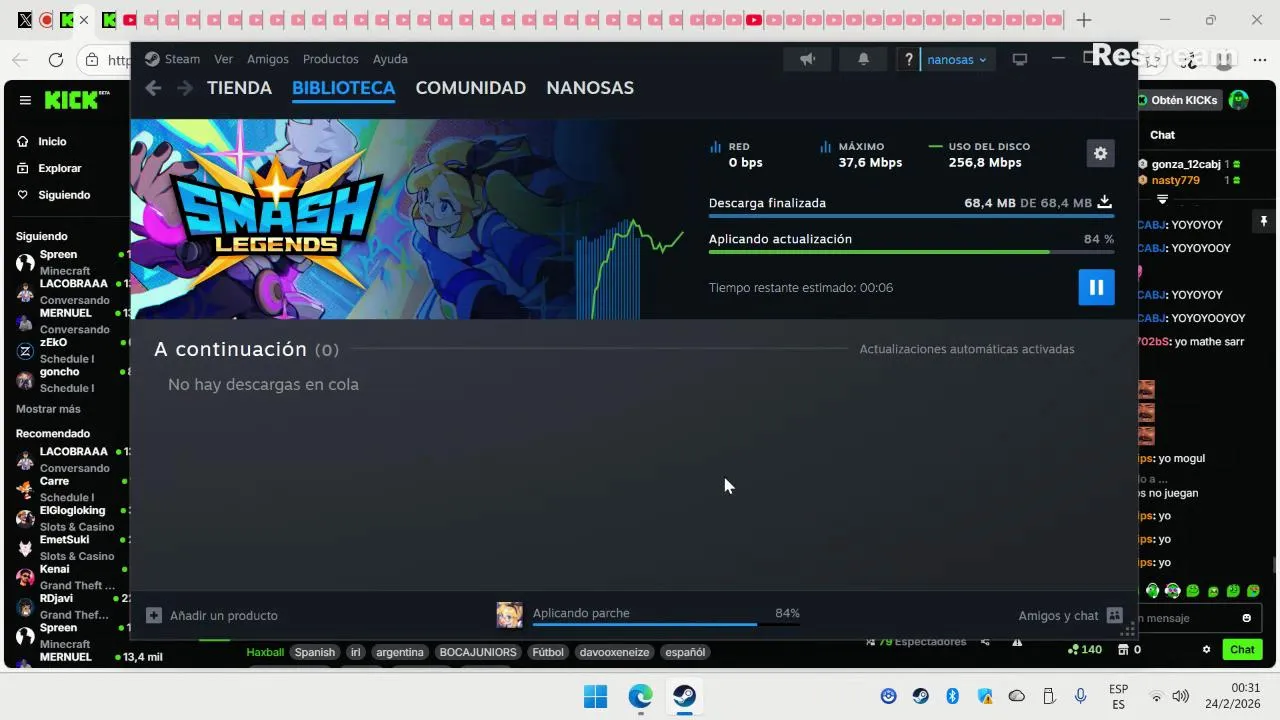This screenshot has height=720, width=1280.
Task: Open Steam from the taskbar
Action: click(x=684, y=696)
